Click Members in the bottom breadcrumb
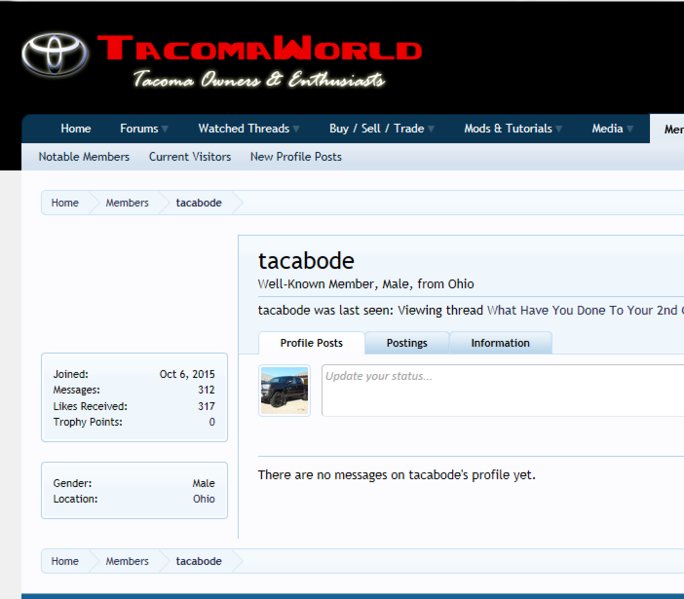 [x=127, y=561]
